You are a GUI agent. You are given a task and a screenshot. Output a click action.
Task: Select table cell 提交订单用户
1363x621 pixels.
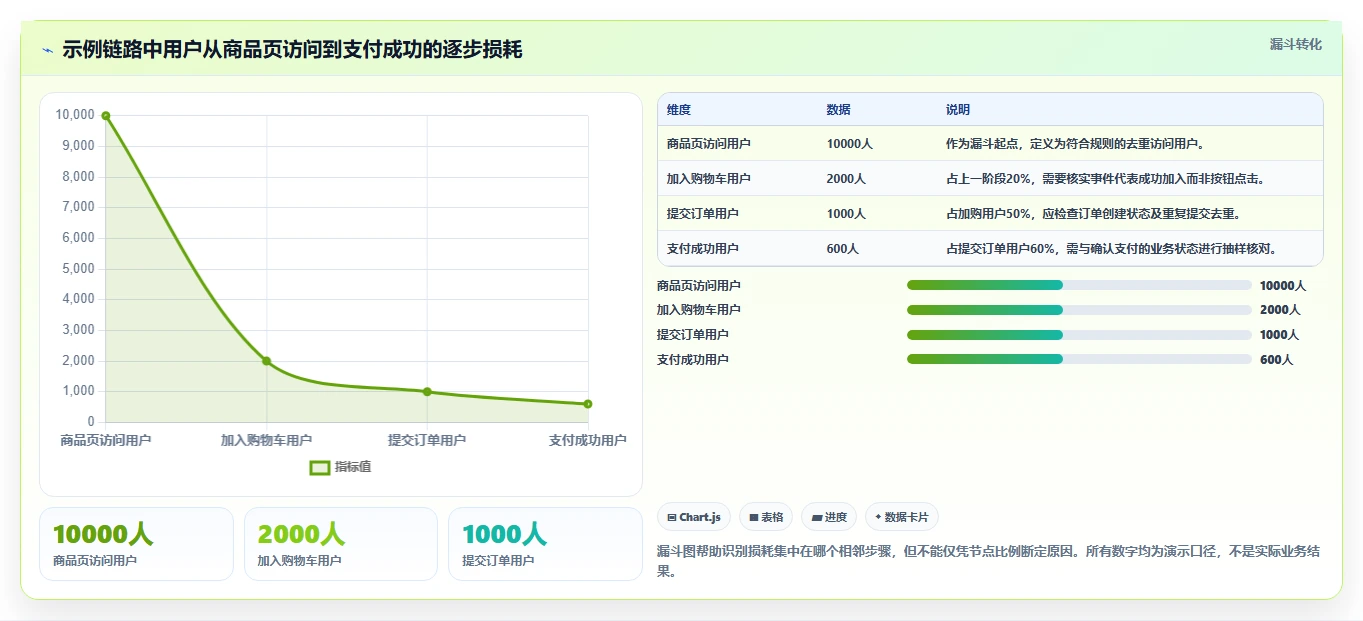click(x=703, y=214)
